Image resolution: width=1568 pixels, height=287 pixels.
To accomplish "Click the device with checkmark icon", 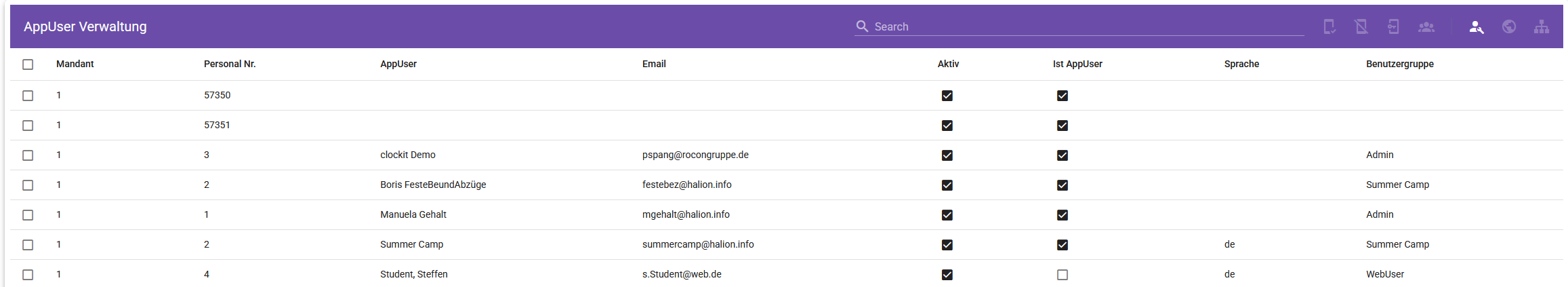I will (1329, 26).
